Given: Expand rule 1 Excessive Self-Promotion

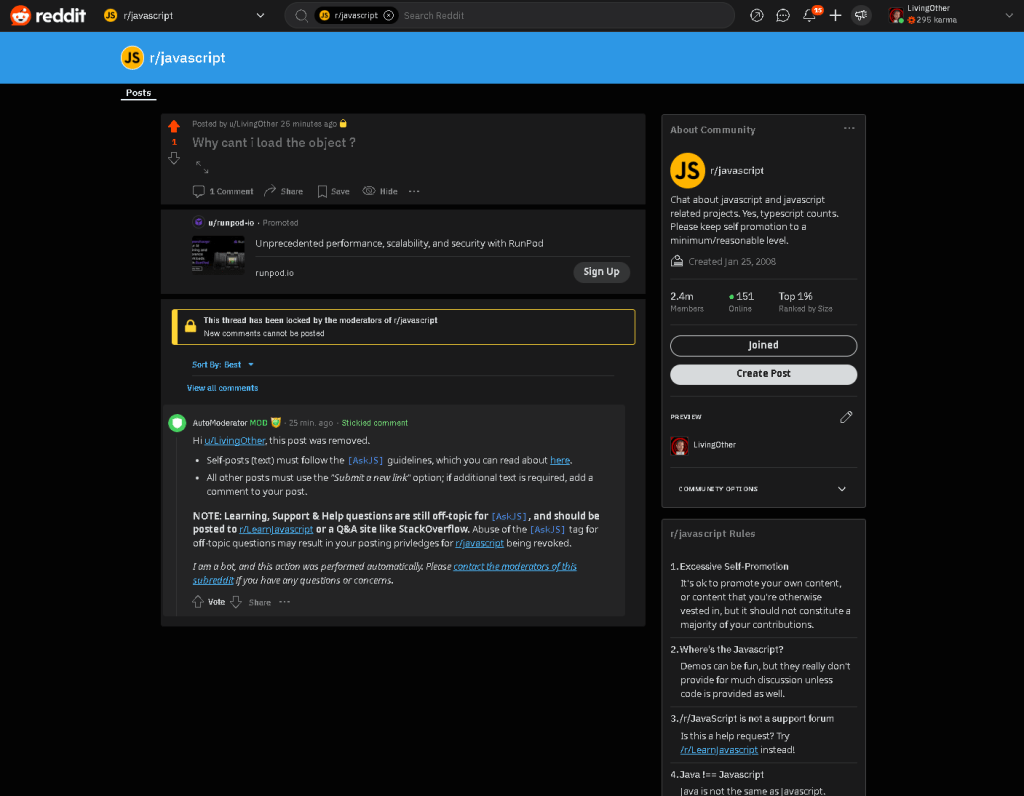Looking at the screenshot, I should tap(763, 566).
